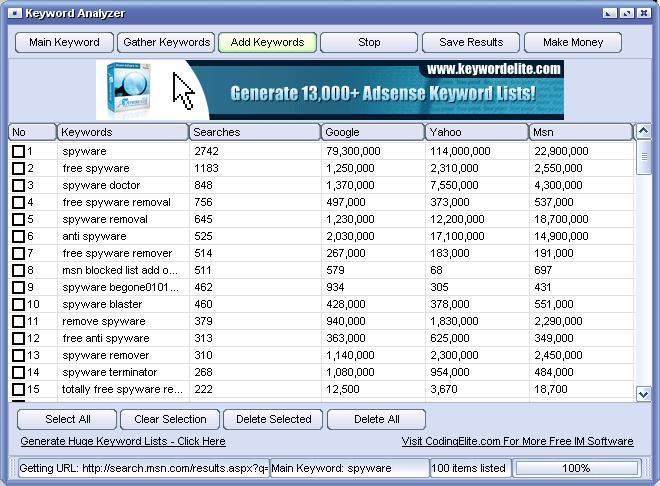The image size is (660, 486).
Task: Click the Main Keyword button
Action: click(x=64, y=42)
